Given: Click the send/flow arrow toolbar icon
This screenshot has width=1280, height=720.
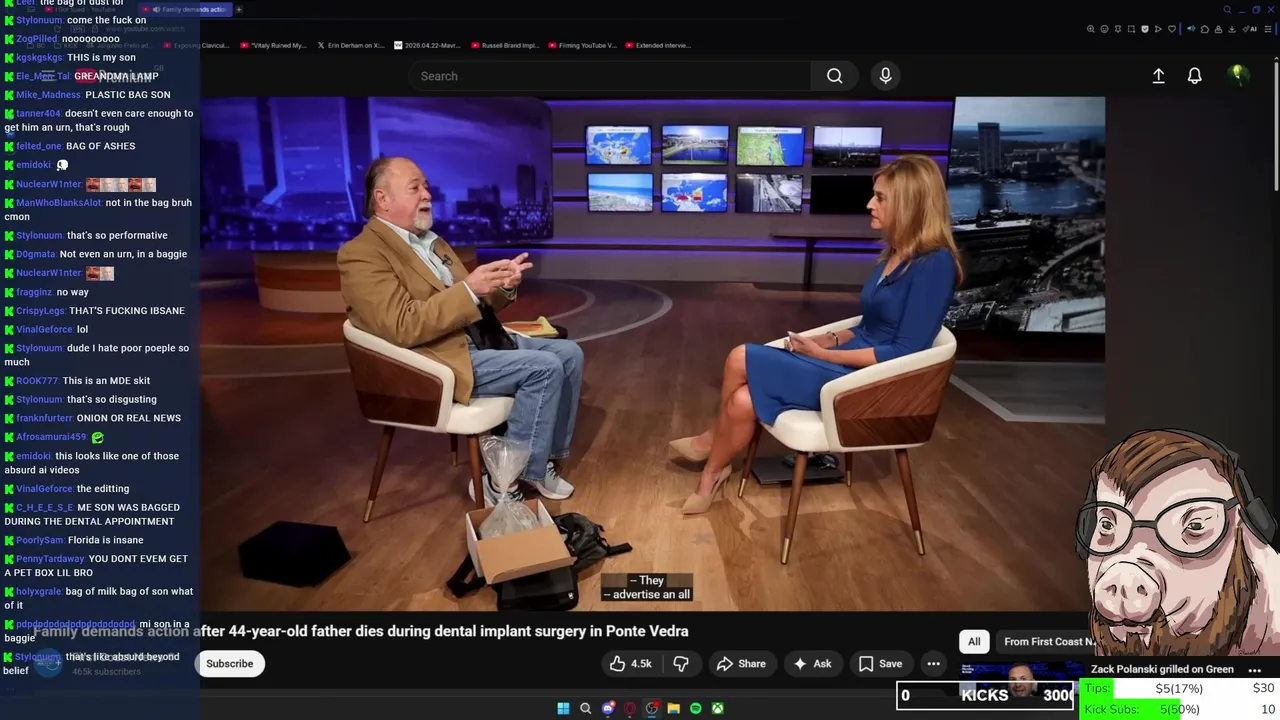Looking at the screenshot, I should 1158,29.
